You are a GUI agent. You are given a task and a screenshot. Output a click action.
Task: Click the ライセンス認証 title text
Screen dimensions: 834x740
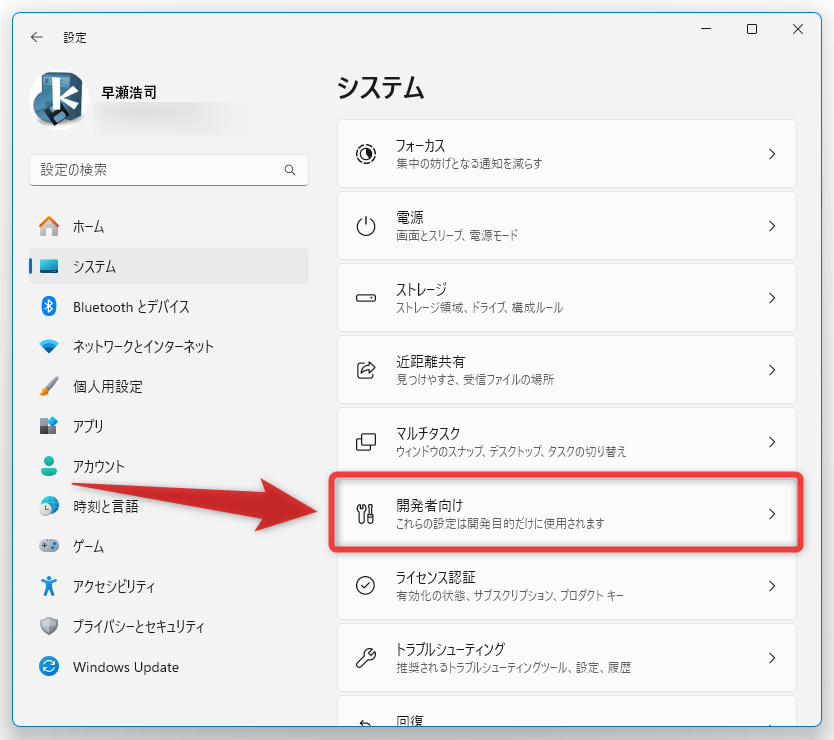pos(436,578)
